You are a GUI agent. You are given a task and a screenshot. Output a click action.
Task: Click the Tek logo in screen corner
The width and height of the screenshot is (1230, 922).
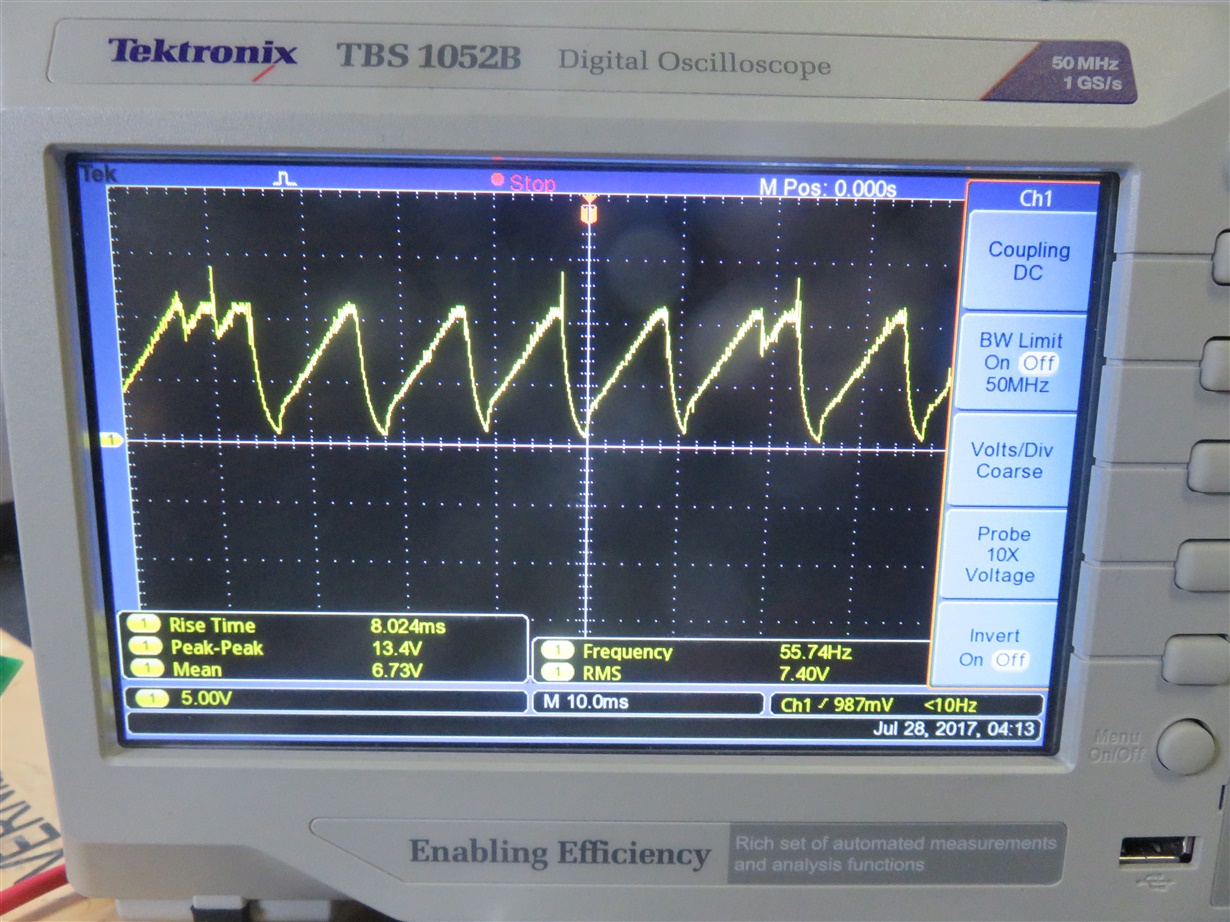pos(98,174)
